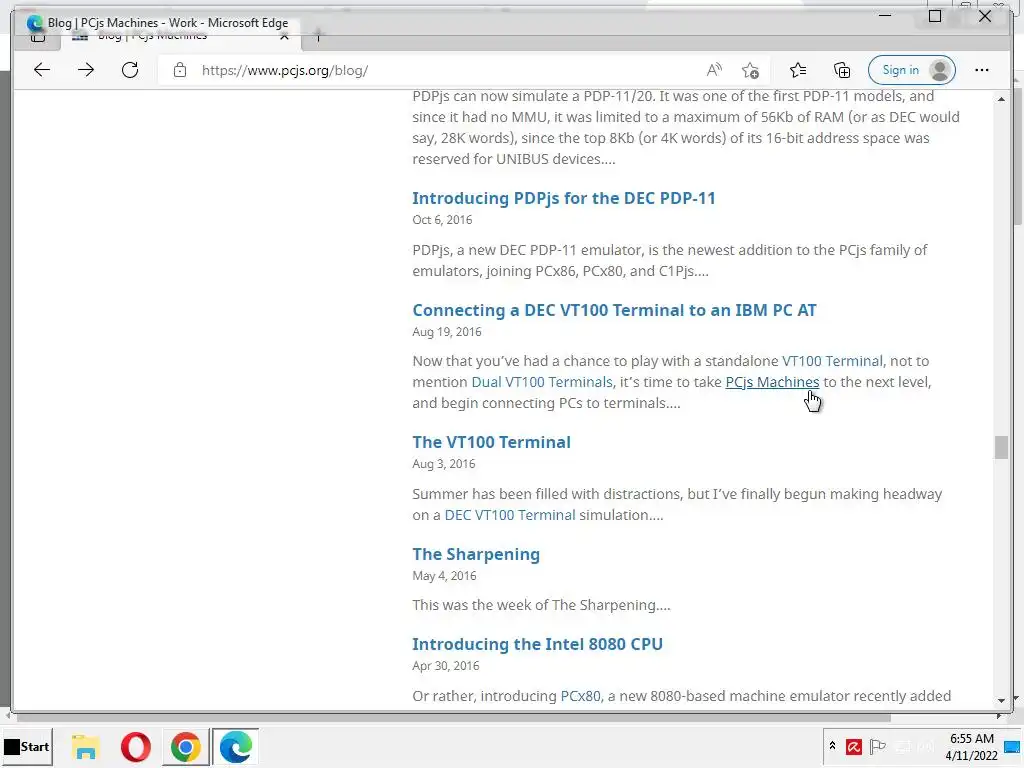Click the May 4, 2016 date text
This screenshot has width=1024, height=768.
(x=444, y=576)
